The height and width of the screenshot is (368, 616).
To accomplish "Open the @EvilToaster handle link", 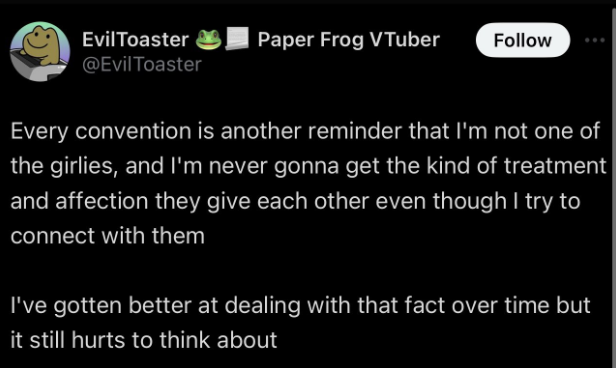I will point(141,64).
